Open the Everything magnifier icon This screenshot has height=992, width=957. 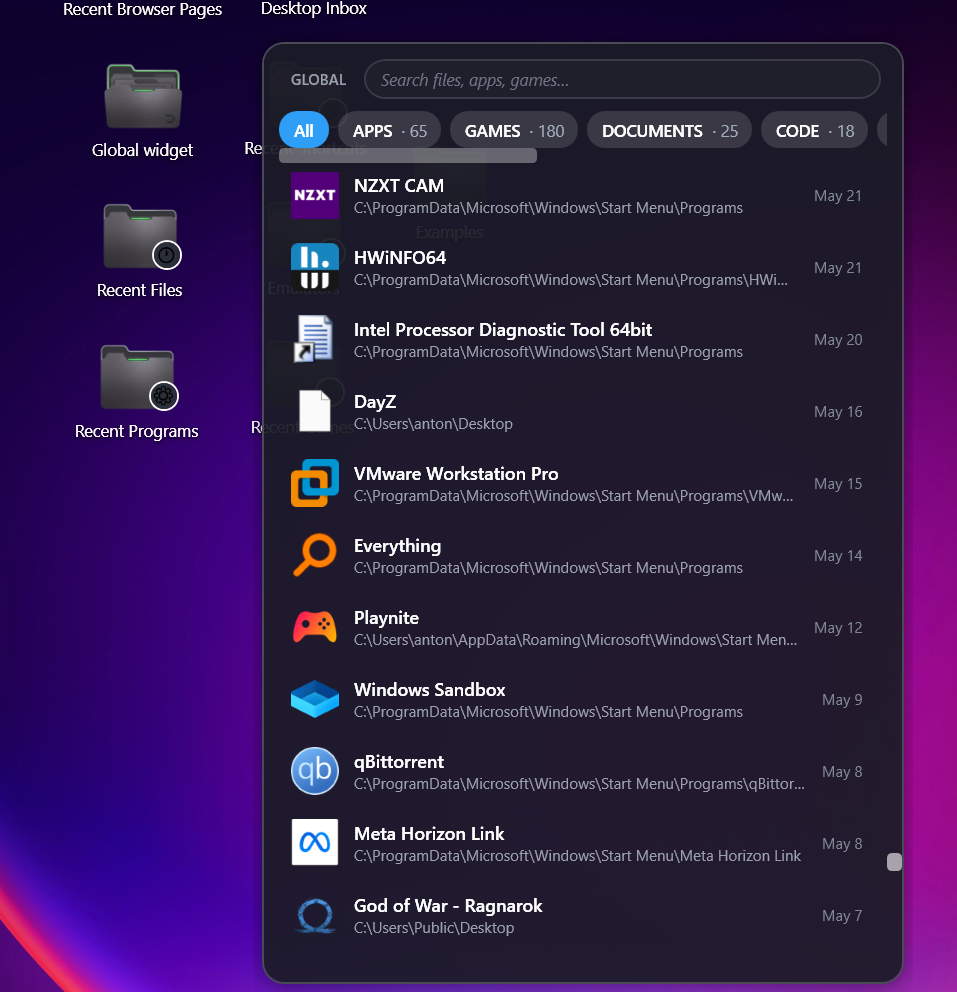(314, 555)
